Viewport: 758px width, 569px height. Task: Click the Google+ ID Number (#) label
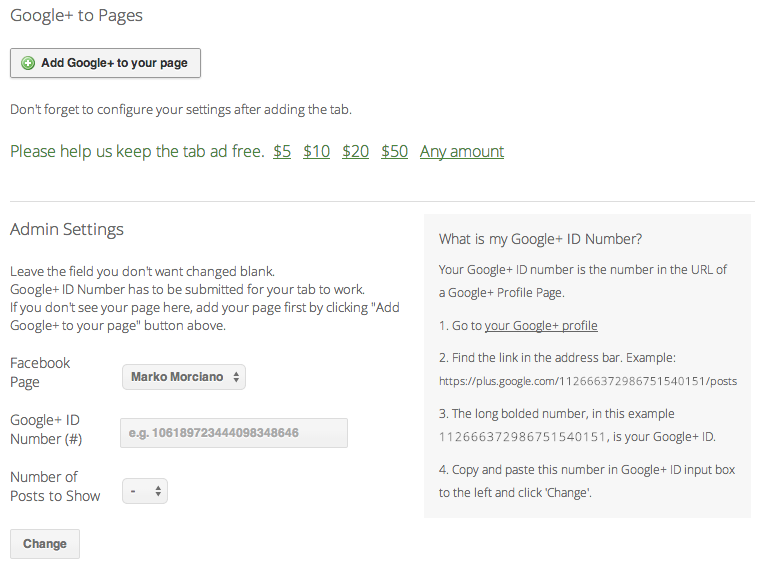(46, 429)
